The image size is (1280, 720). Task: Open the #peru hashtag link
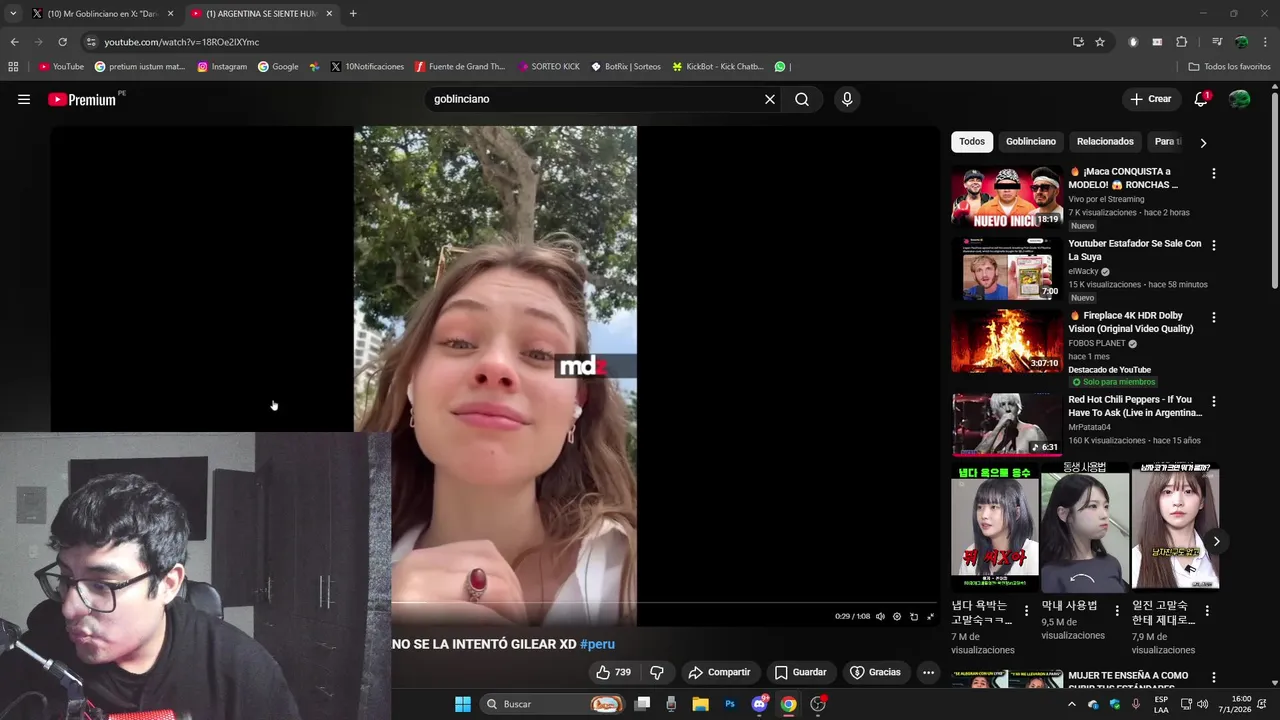point(597,644)
